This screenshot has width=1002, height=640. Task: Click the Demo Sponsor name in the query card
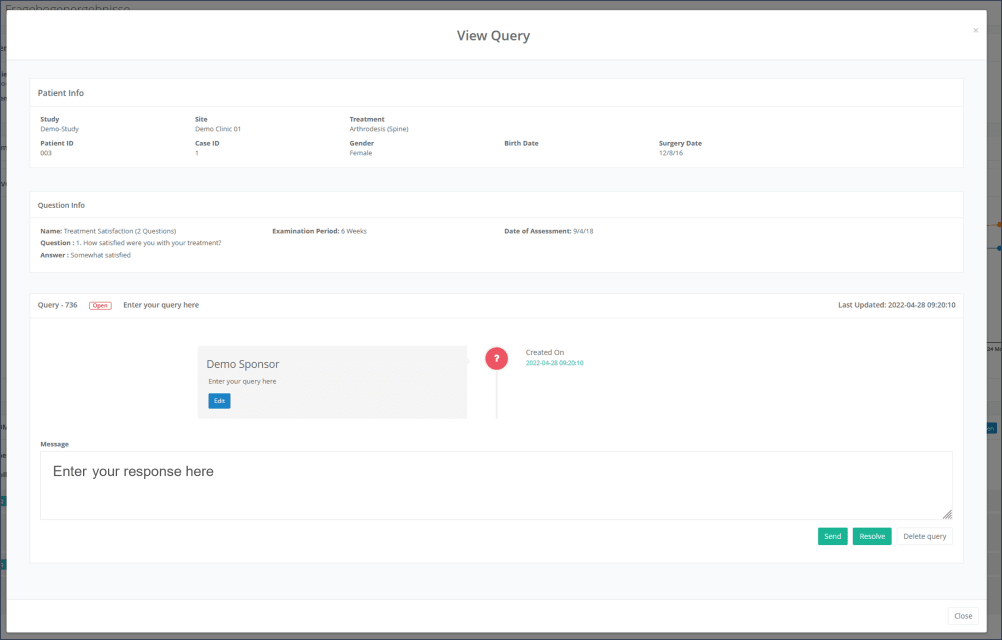point(242,364)
